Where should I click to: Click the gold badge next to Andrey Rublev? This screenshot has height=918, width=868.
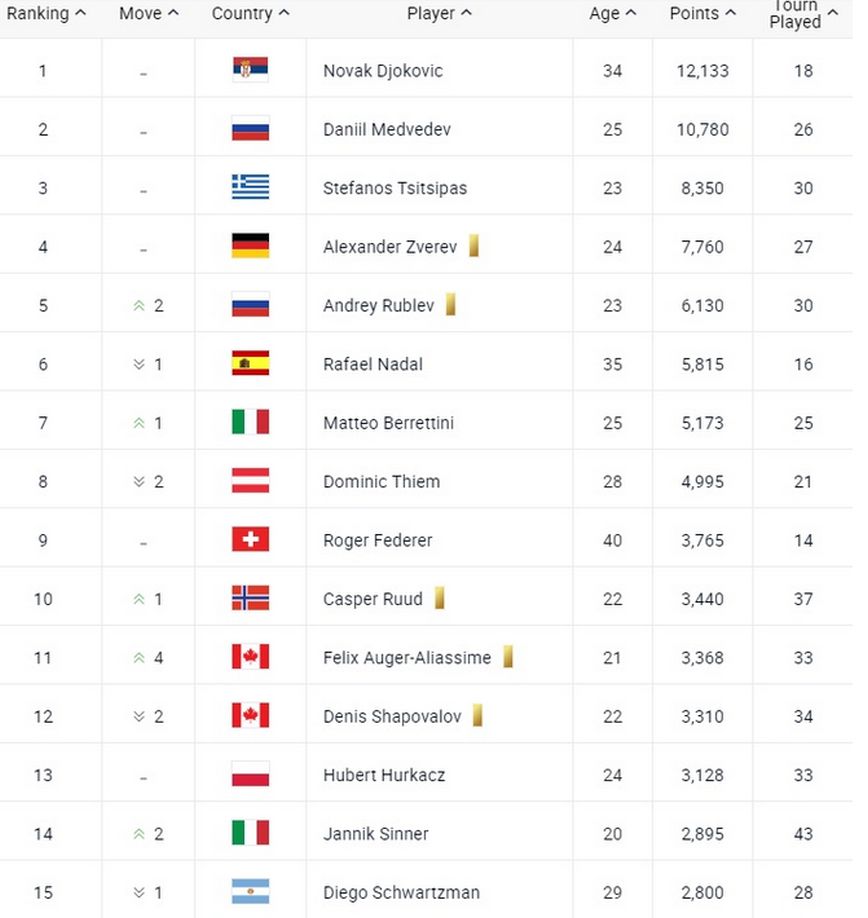(451, 305)
